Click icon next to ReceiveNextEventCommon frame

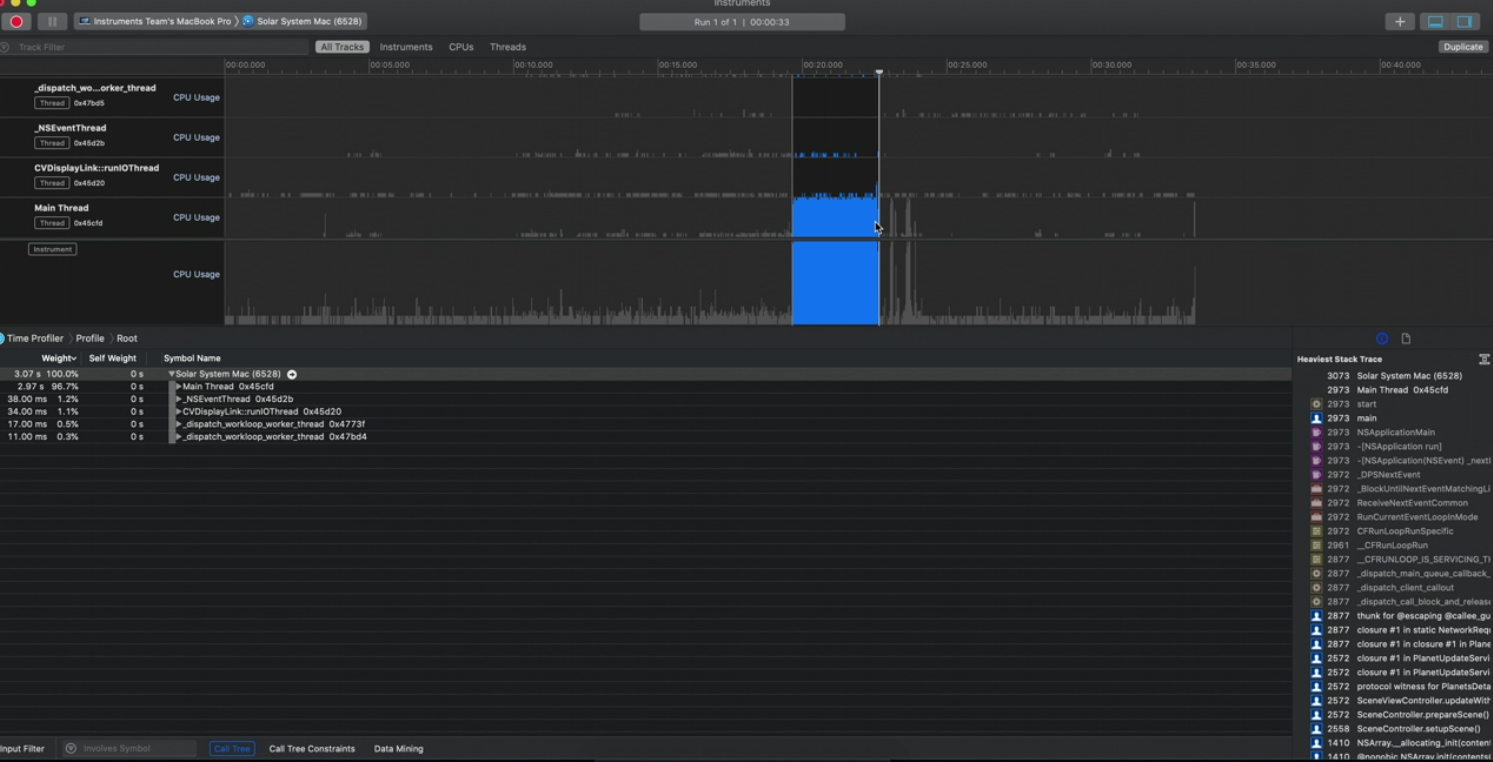(x=1316, y=503)
